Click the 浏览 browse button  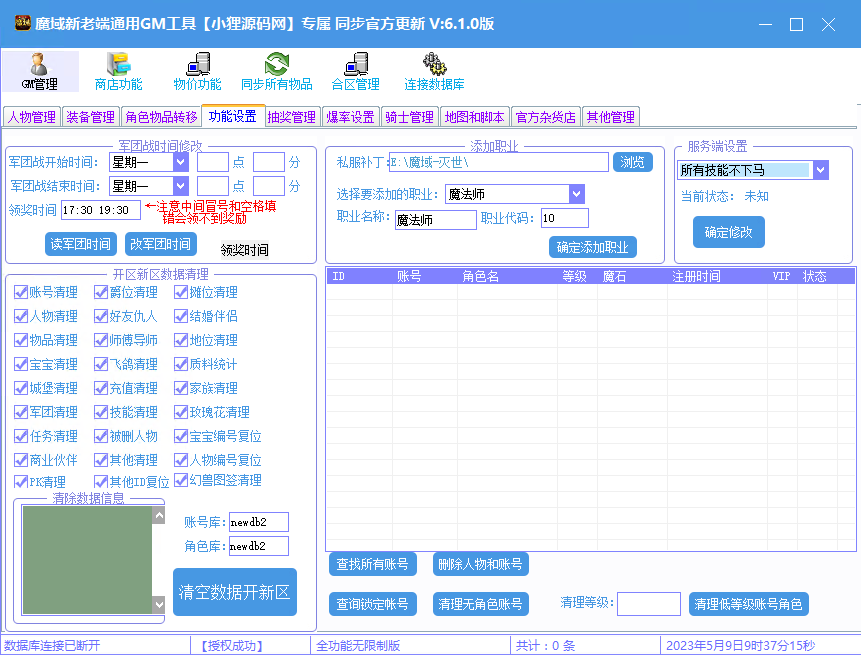point(634,162)
